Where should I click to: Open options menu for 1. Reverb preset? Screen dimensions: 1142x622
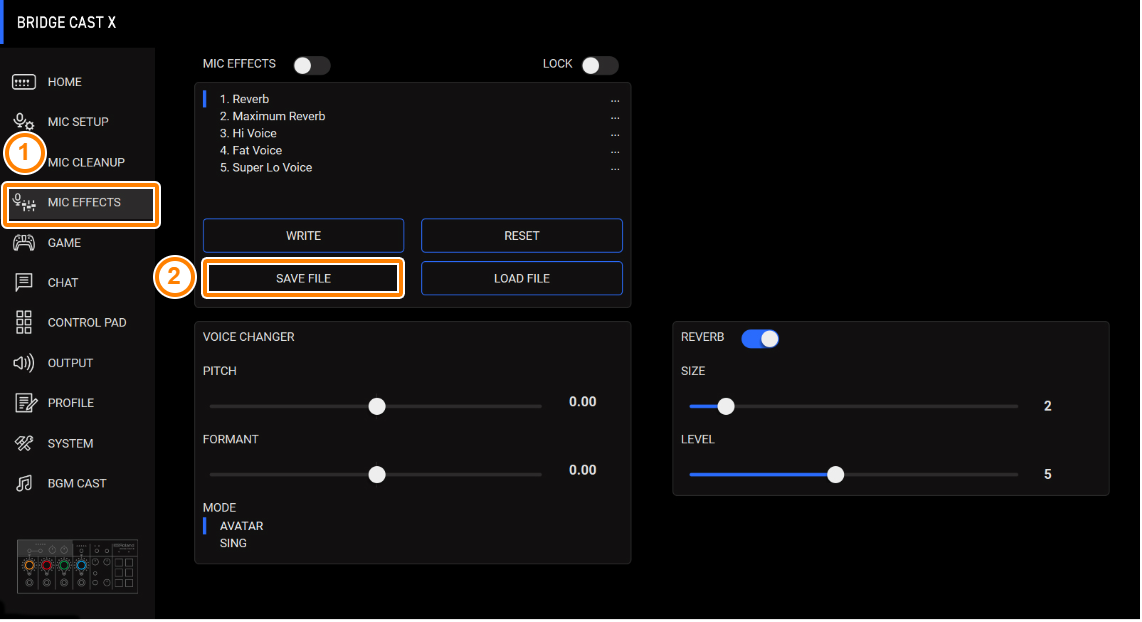pos(615,101)
